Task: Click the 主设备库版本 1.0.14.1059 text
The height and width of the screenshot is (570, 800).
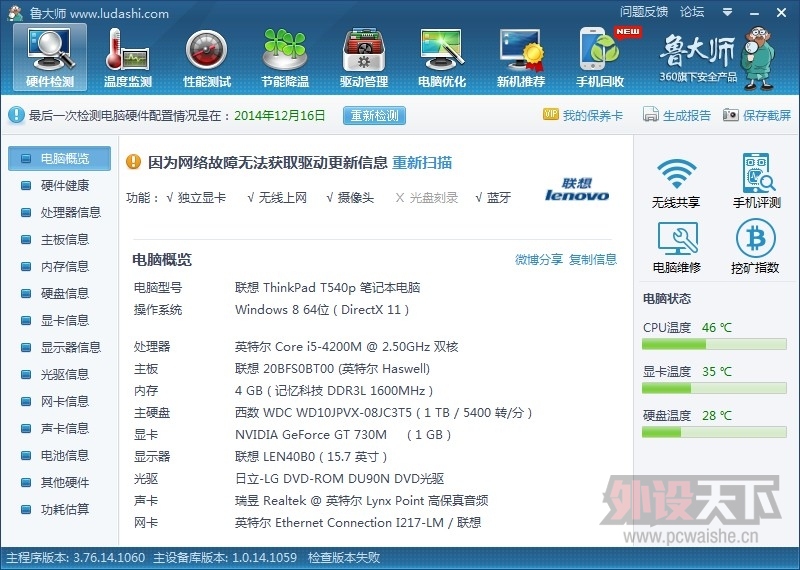Action: tap(225, 557)
